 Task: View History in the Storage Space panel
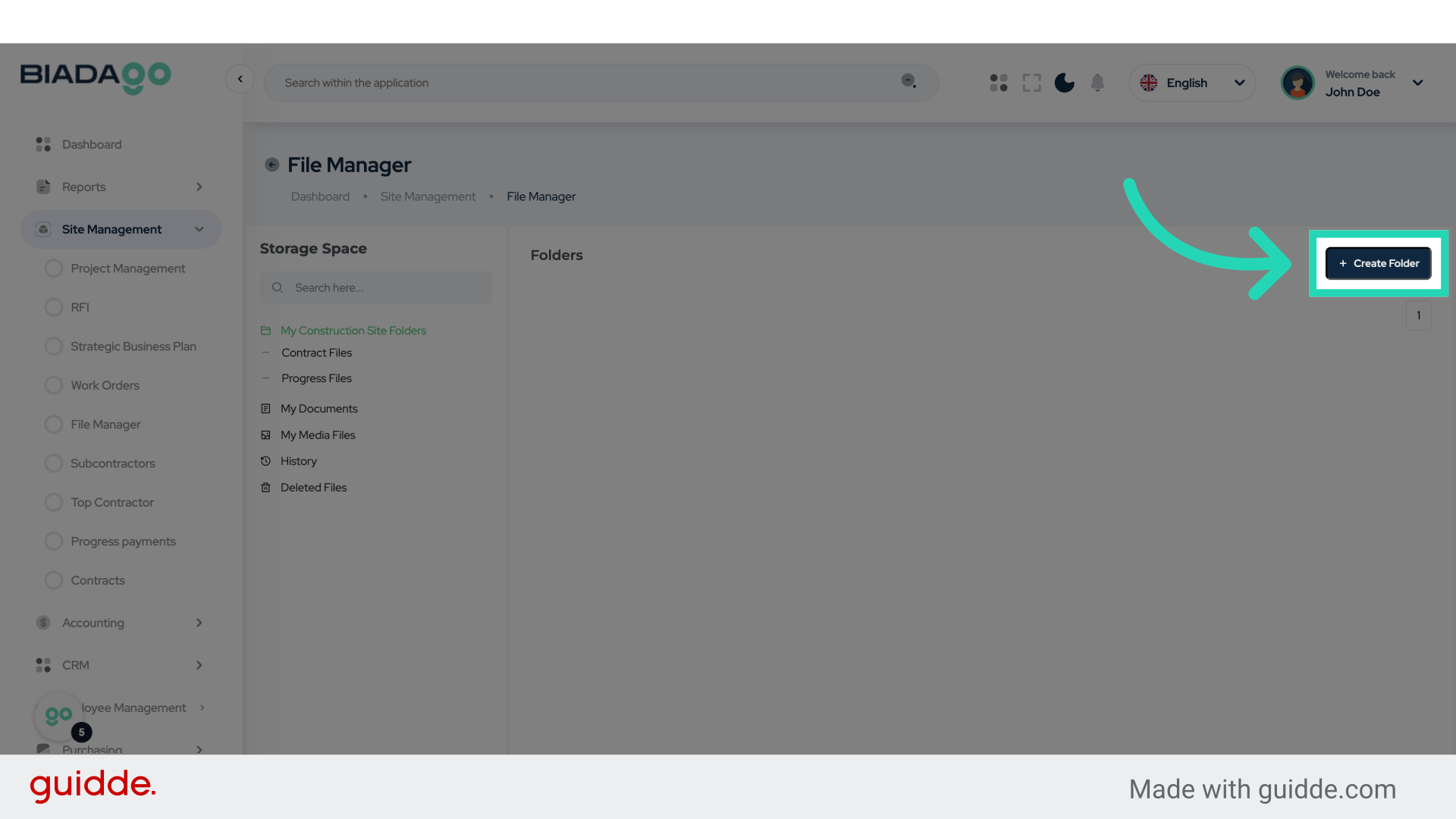point(298,461)
